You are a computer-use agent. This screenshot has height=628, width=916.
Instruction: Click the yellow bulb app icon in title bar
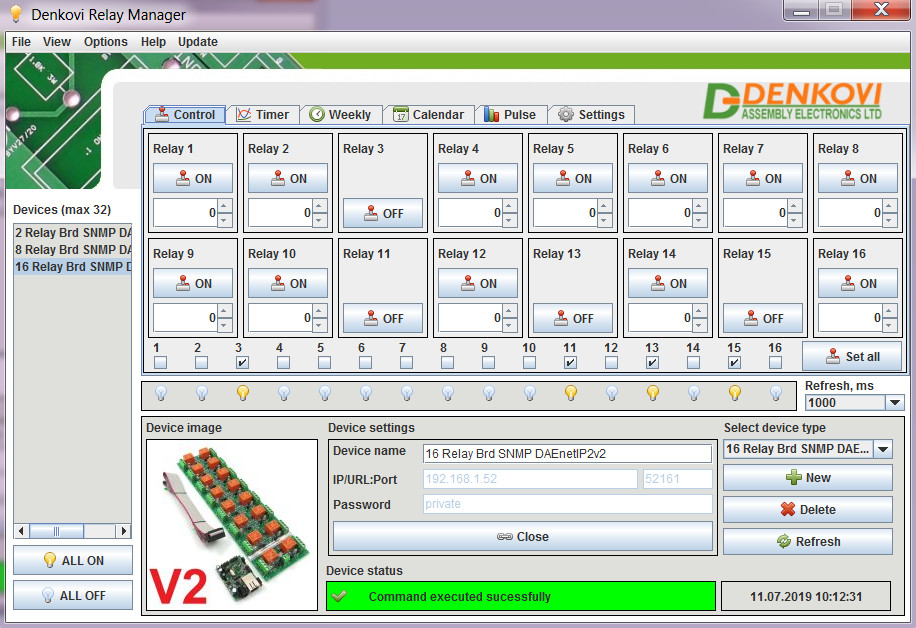tap(16, 14)
